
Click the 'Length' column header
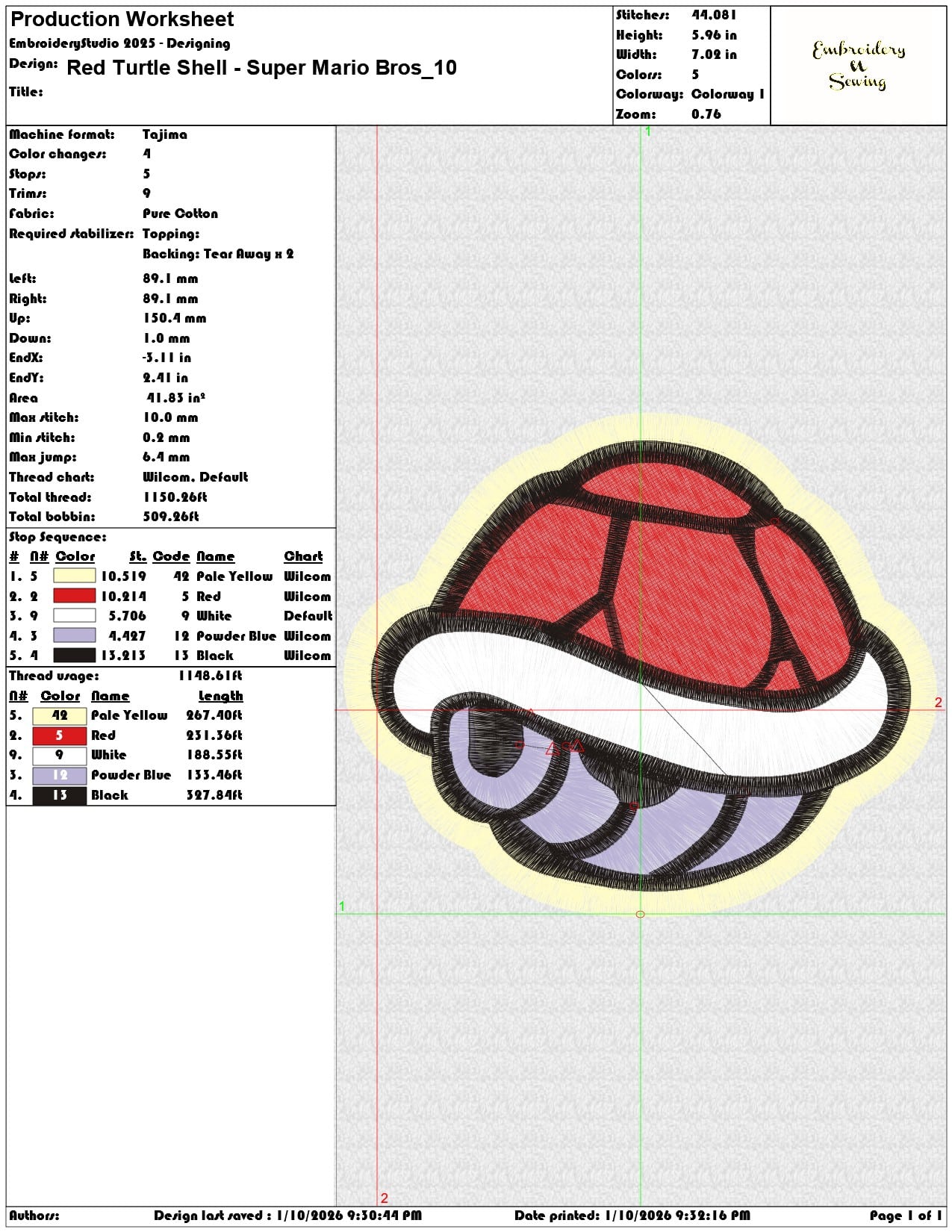(220, 696)
